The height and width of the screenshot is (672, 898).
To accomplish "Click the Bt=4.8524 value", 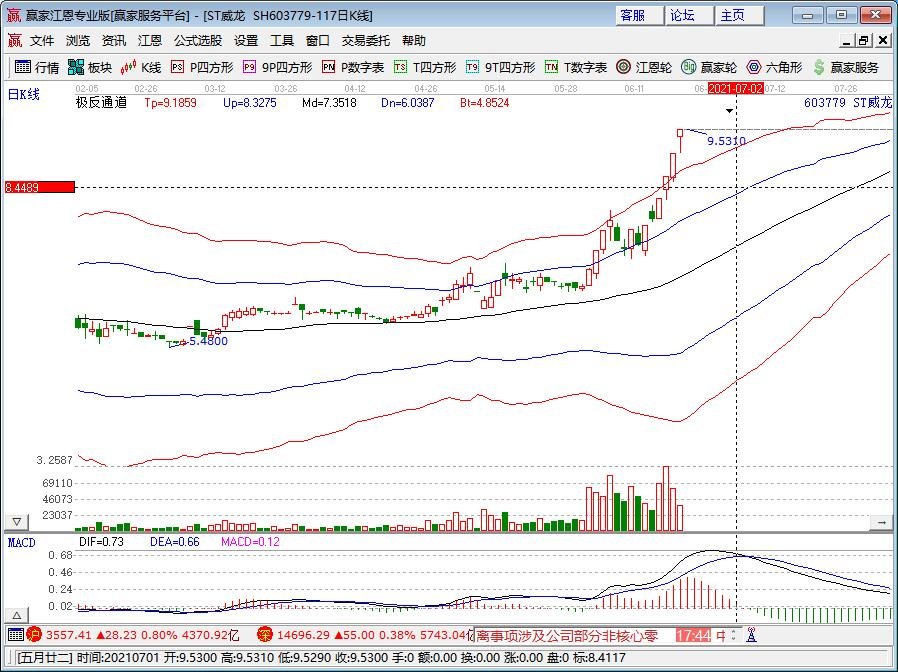I will (x=485, y=103).
